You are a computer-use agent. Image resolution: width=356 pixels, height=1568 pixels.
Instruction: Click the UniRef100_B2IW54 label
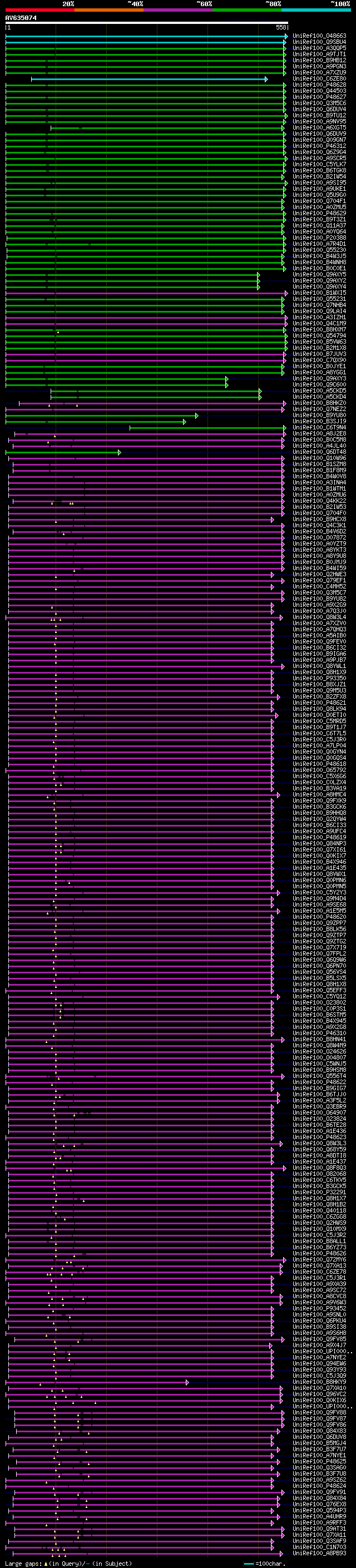(319, 176)
